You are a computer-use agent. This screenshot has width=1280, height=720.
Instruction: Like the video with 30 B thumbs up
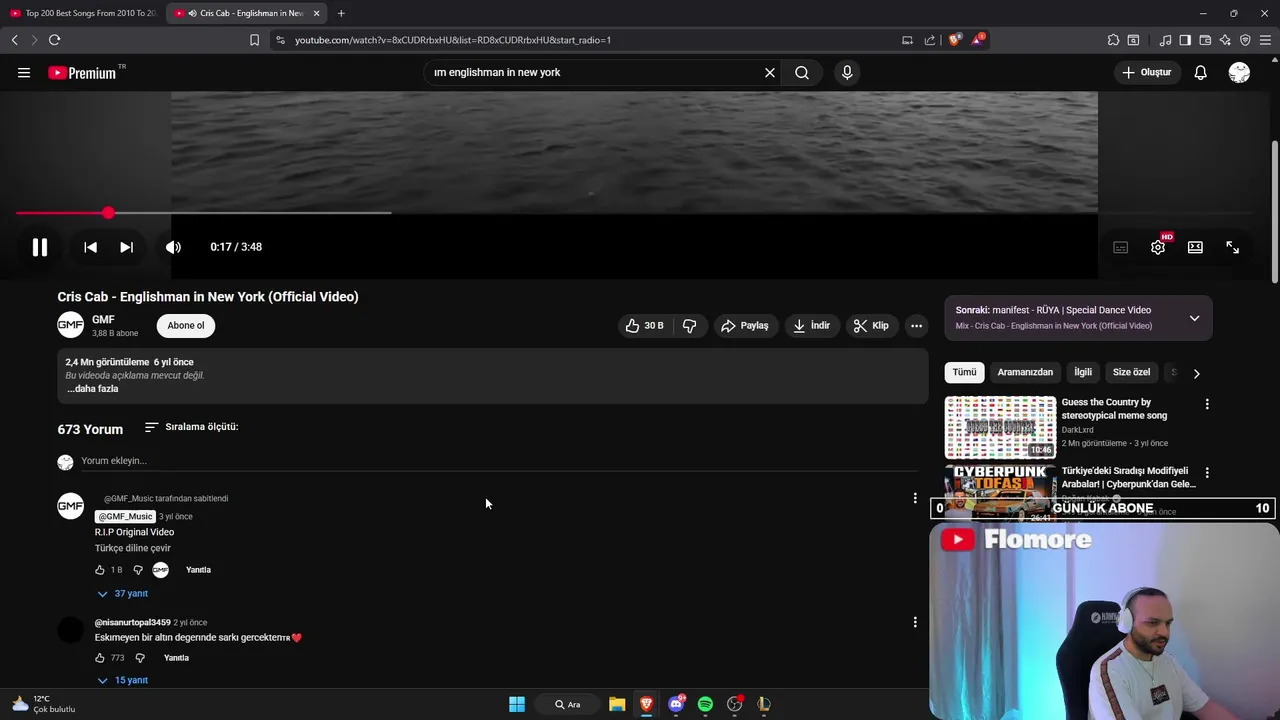pyautogui.click(x=644, y=325)
